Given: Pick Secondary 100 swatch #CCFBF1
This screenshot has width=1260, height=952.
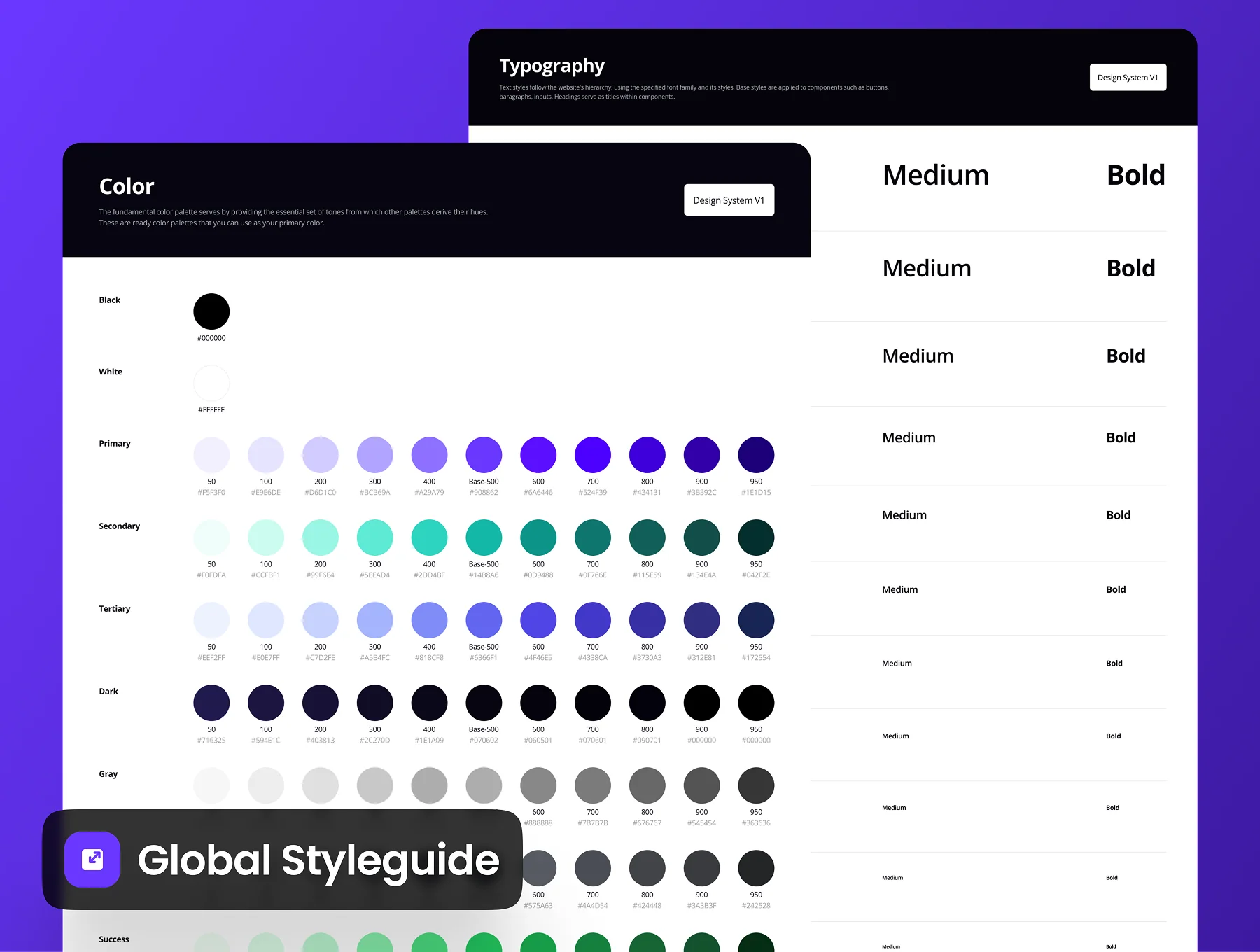Looking at the screenshot, I should click(266, 538).
